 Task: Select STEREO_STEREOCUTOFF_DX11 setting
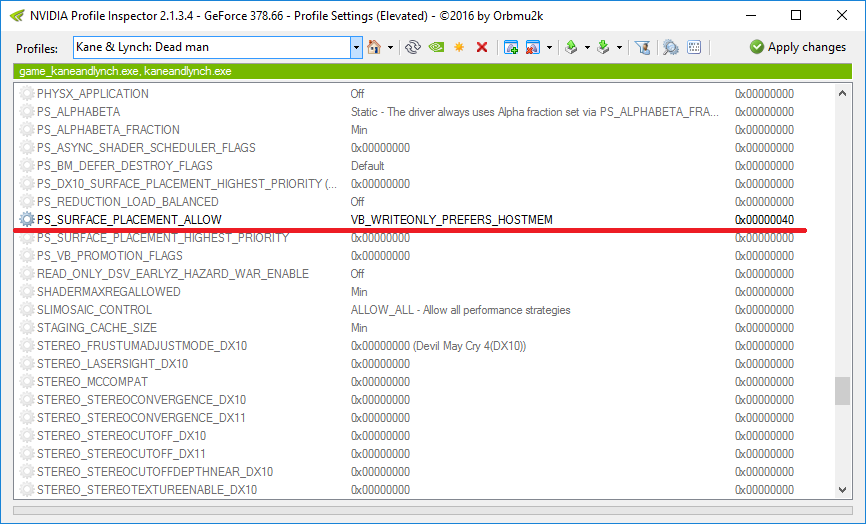coord(122,454)
